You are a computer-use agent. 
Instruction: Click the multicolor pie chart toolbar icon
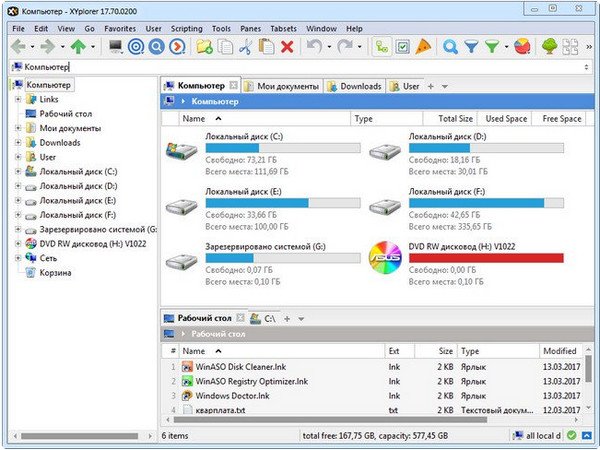click(522, 47)
